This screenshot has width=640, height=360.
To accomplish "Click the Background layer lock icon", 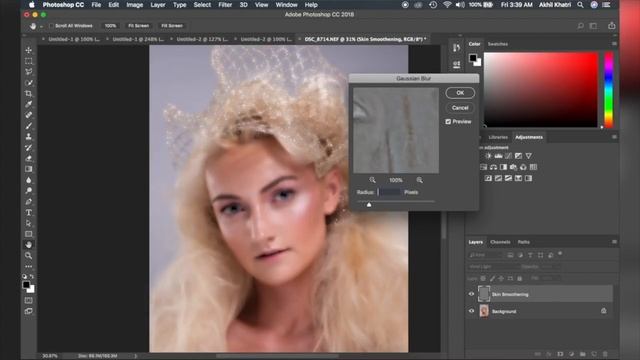I will pyautogui.click(x=603, y=311).
